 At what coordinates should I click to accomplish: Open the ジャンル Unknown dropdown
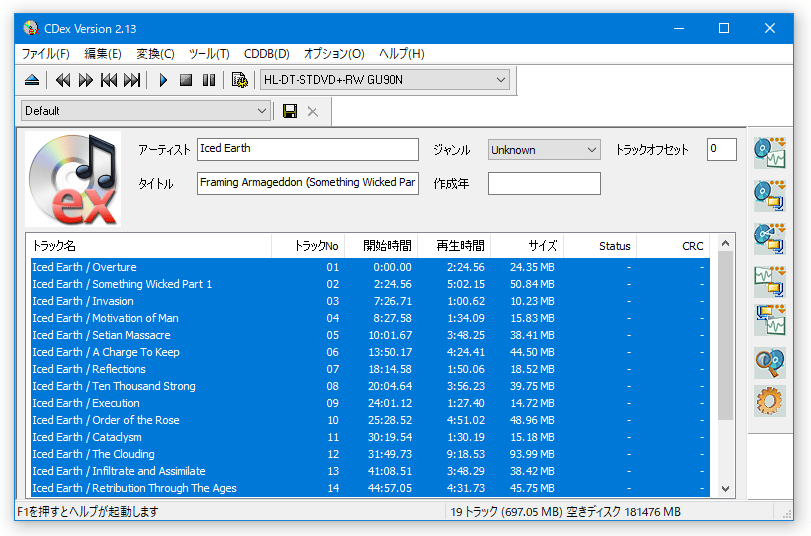[544, 150]
